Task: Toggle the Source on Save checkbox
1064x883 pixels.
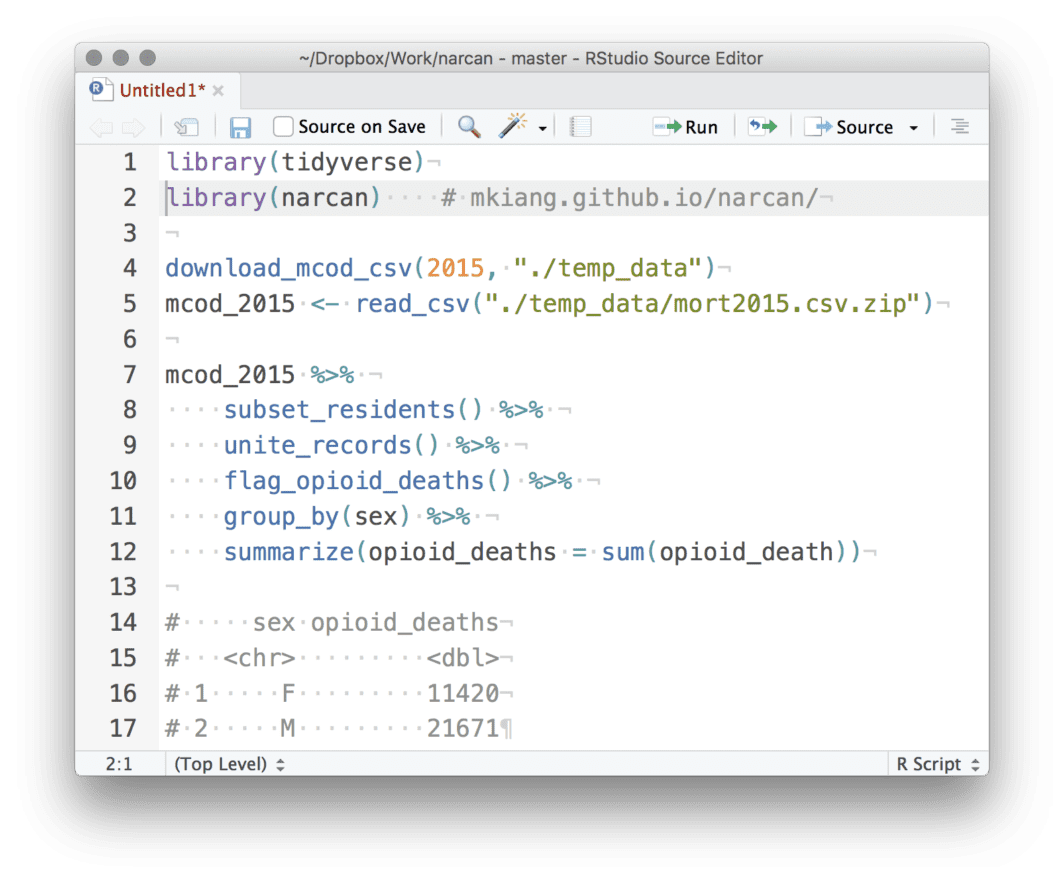Action: click(x=283, y=126)
